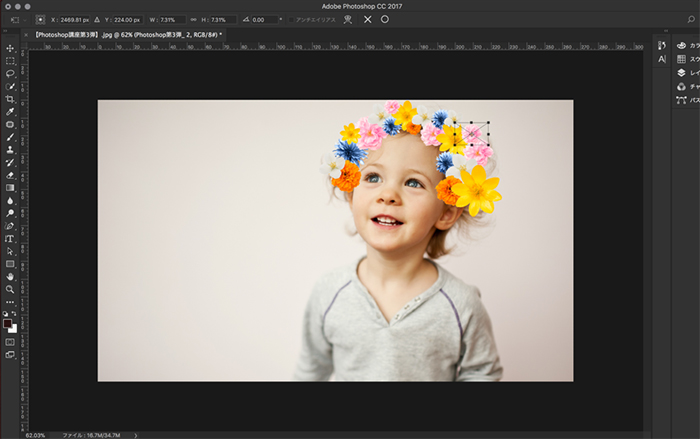The width and height of the screenshot is (700, 439).
Task: Click the X position field
Action: (x=74, y=20)
